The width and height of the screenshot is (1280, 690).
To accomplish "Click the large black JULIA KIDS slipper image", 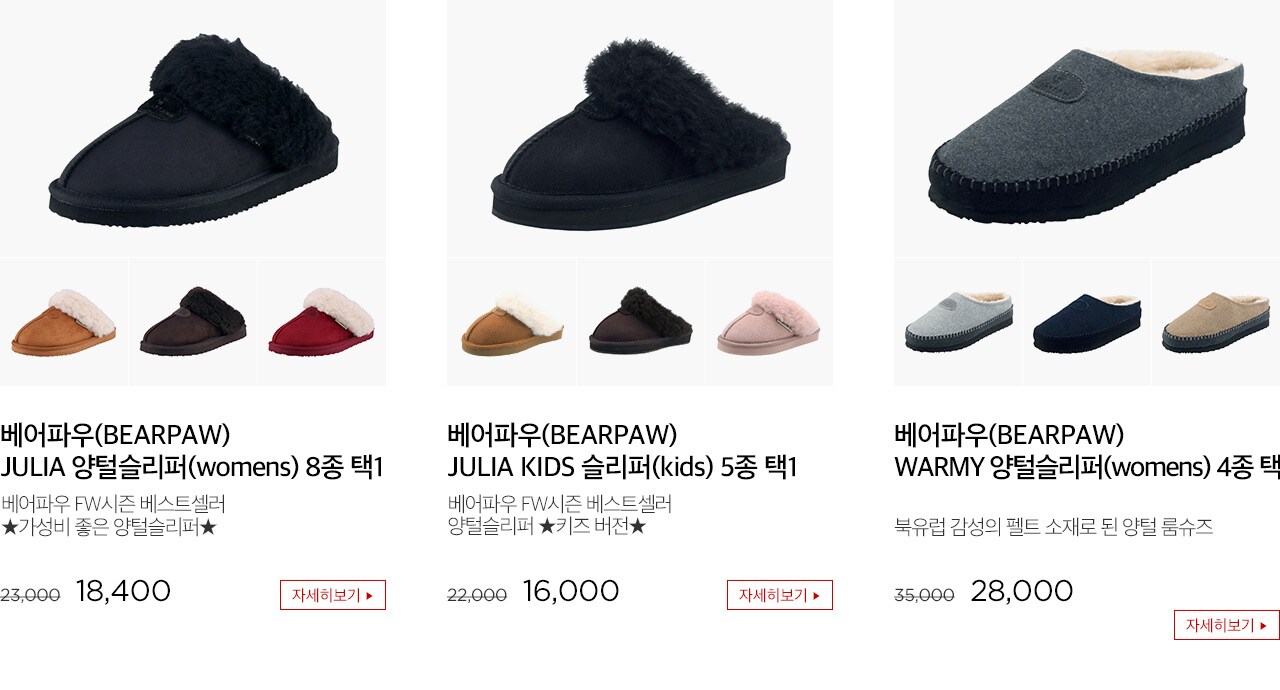I will pyautogui.click(x=640, y=128).
